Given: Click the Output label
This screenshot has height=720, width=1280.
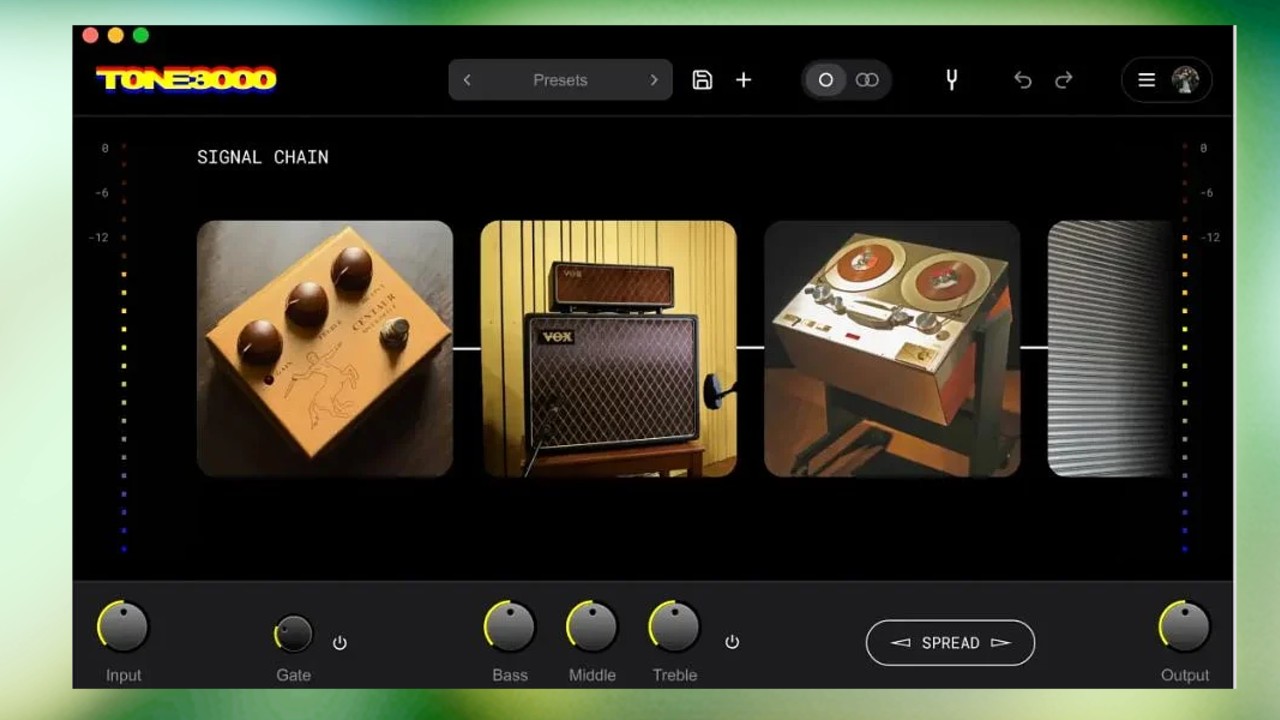Looking at the screenshot, I should [1185, 675].
